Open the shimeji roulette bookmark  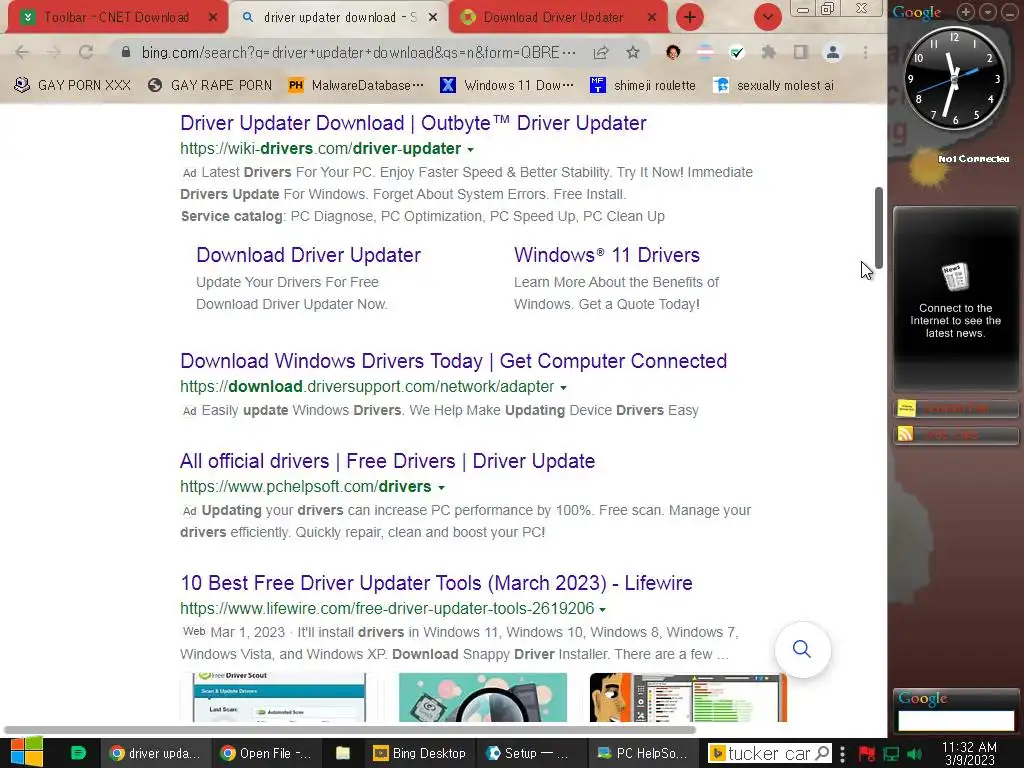643,86
